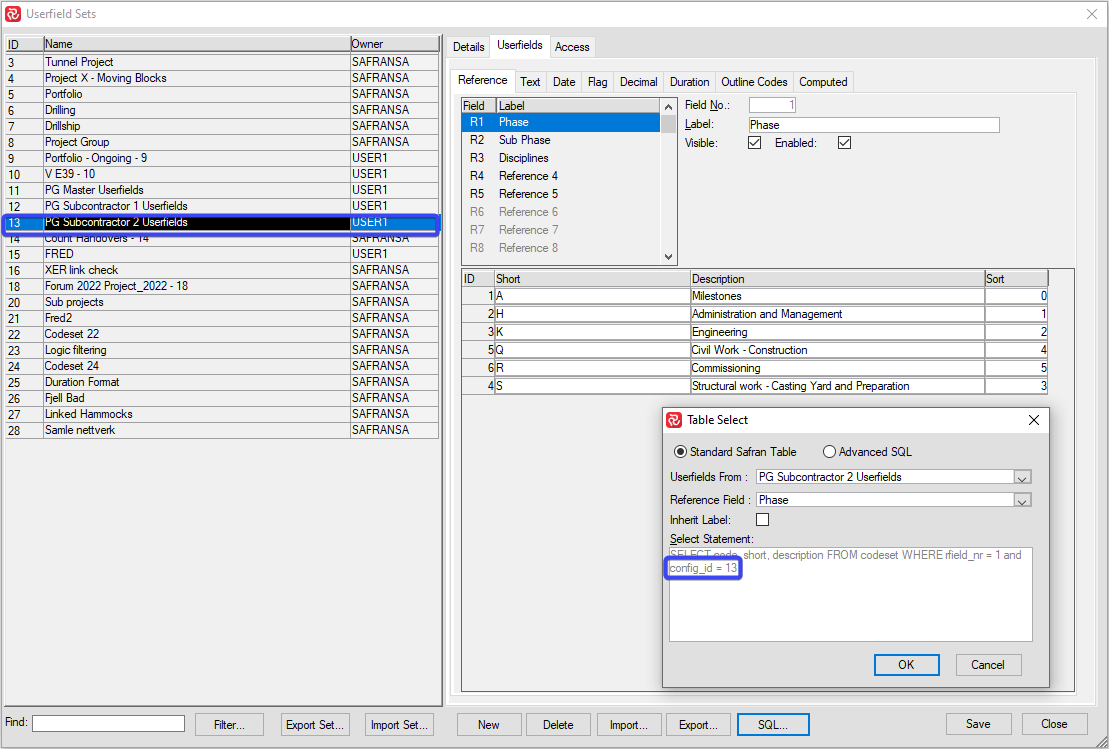
Task: Click the Import... button
Action: [629, 724]
